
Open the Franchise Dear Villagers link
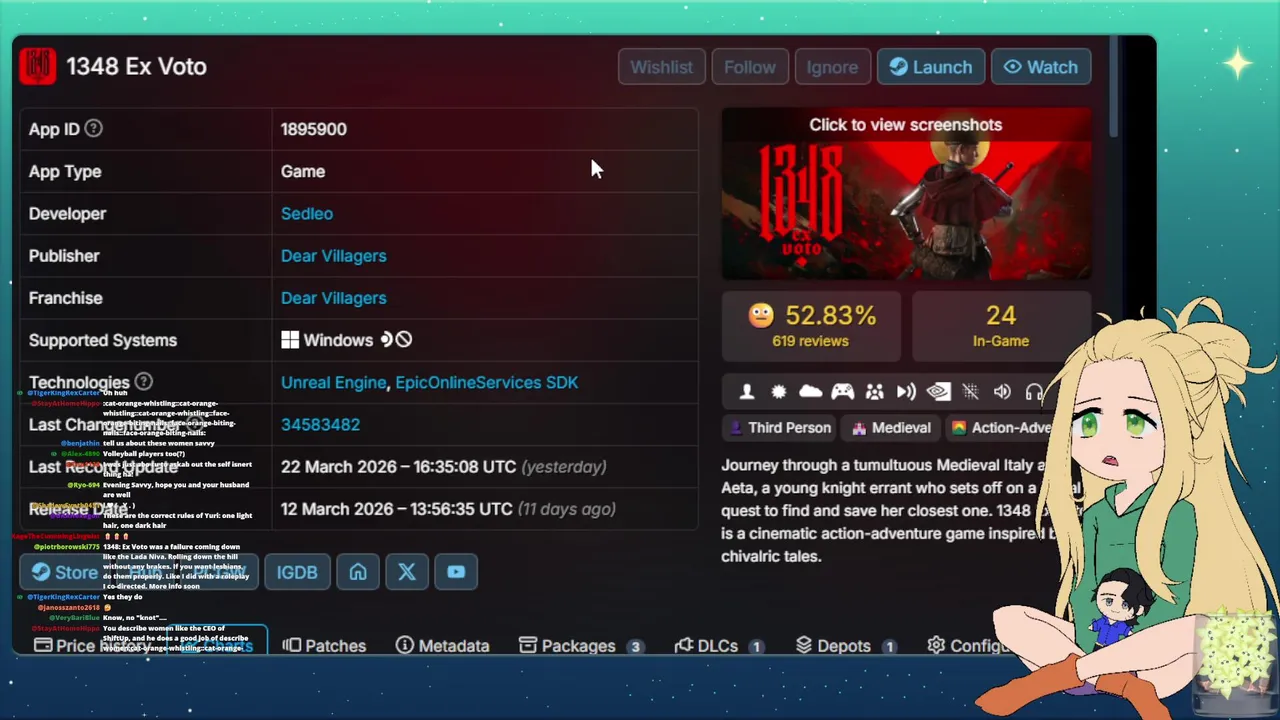pos(333,297)
